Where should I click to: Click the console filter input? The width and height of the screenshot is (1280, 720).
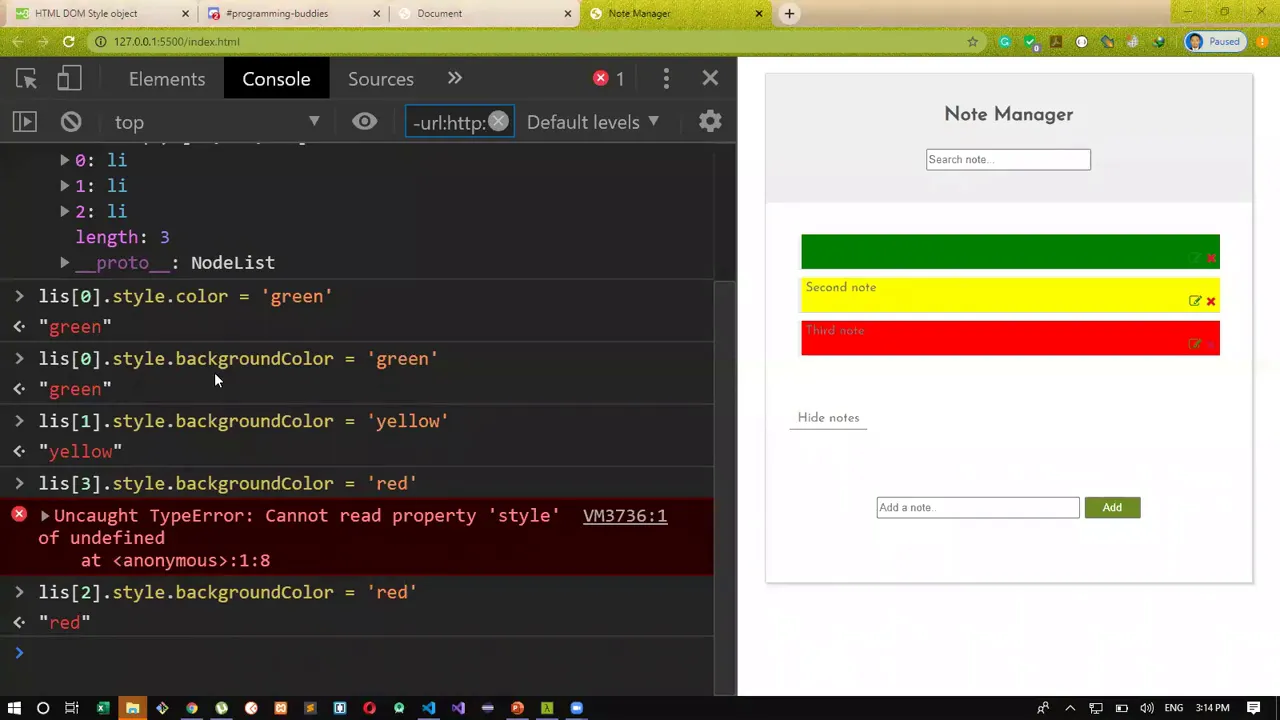pyautogui.click(x=448, y=122)
